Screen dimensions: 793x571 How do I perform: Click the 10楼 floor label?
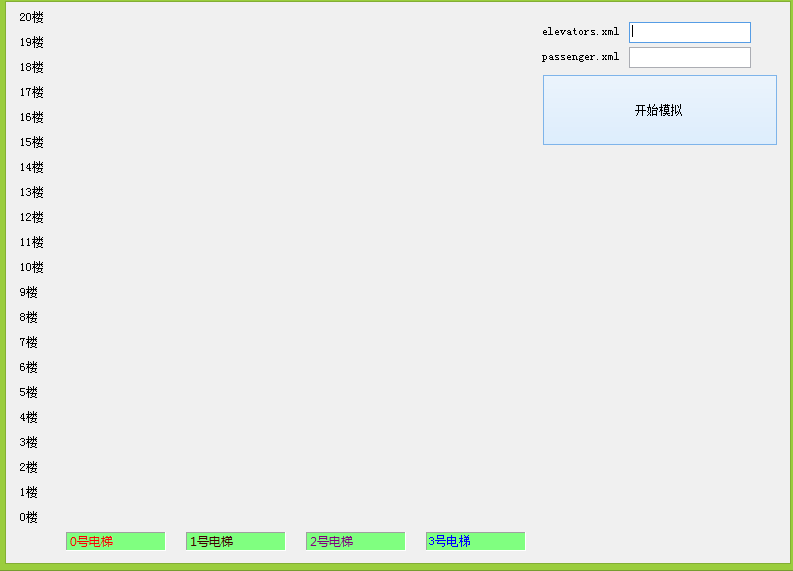pos(31,267)
